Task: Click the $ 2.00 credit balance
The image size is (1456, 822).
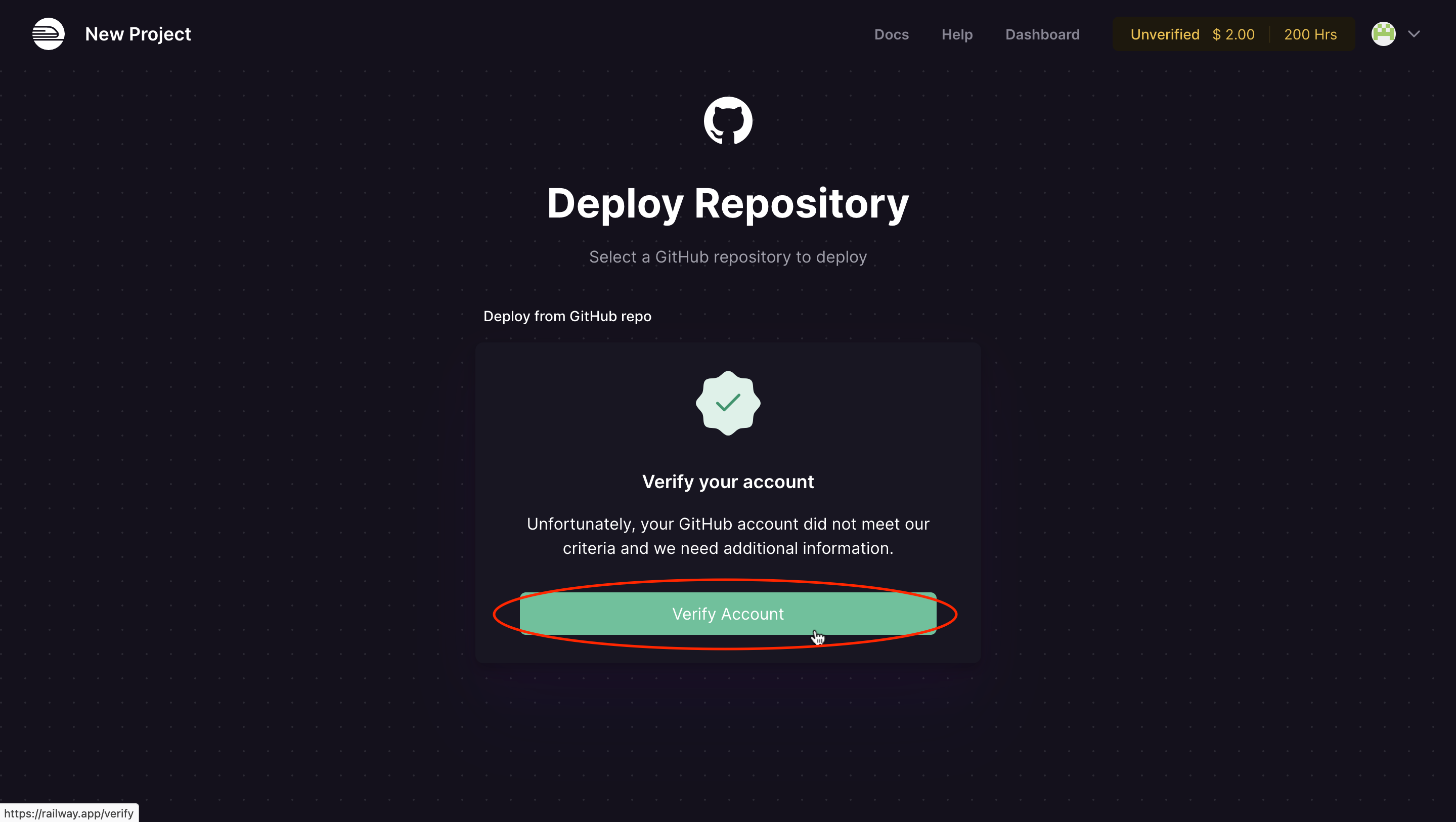Action: tap(1233, 34)
